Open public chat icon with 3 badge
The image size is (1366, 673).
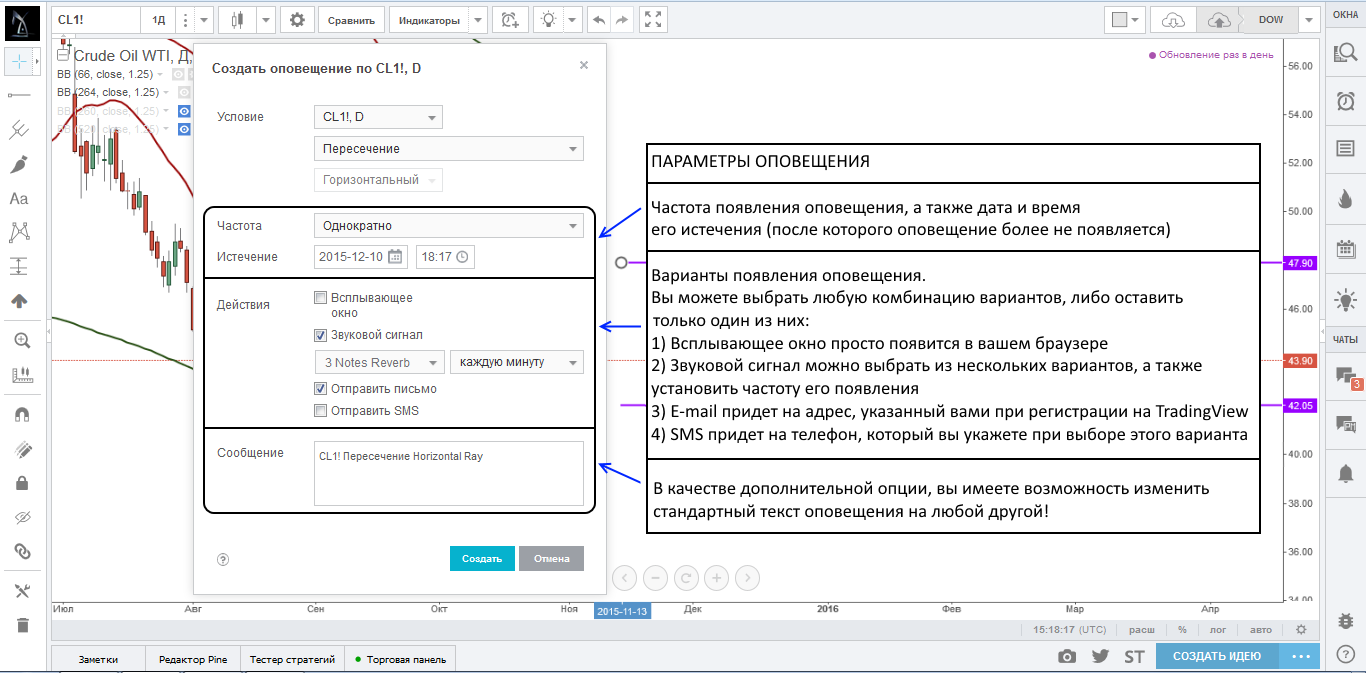pos(1345,376)
